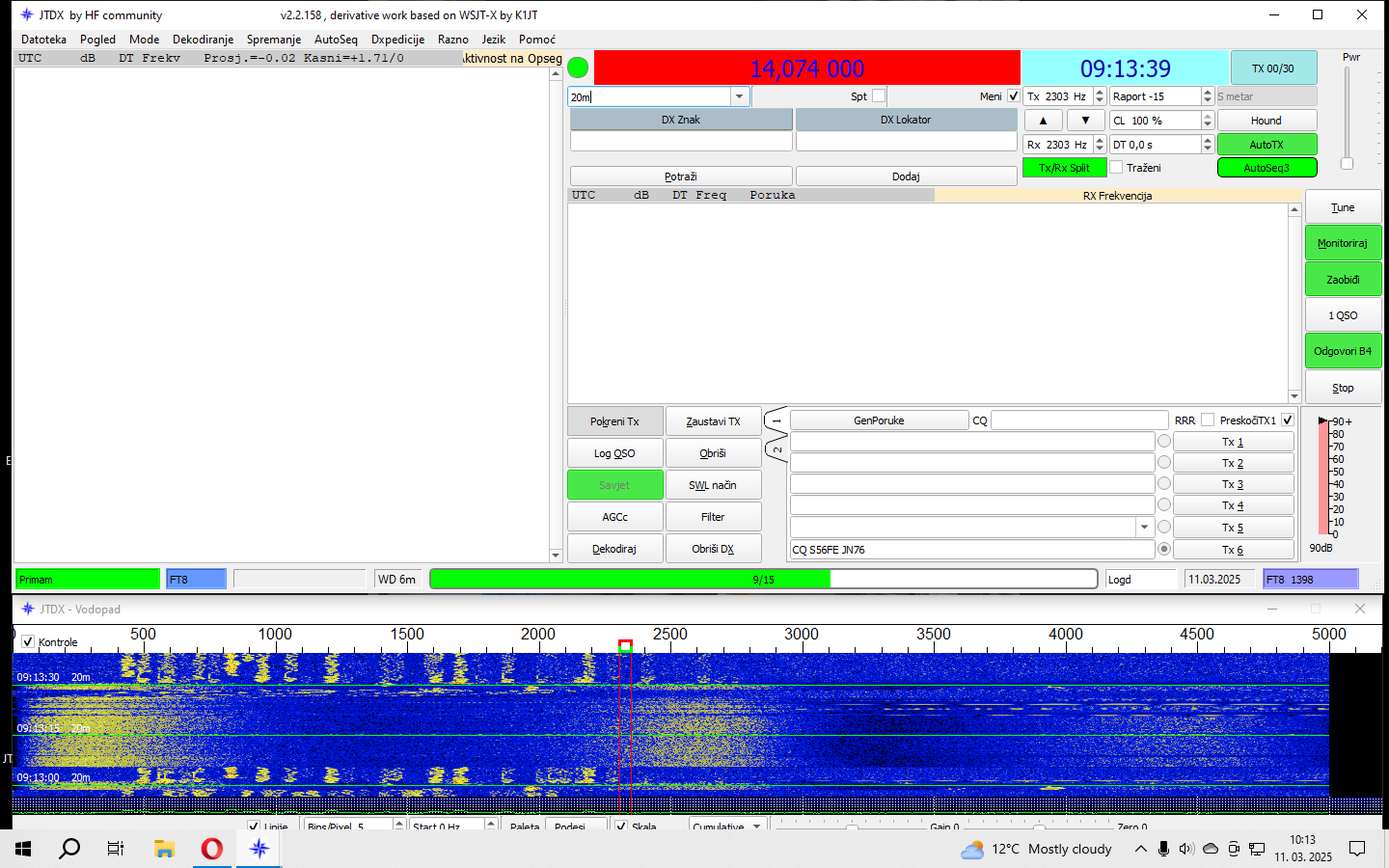Open Opera browser from the taskbar
1389x868 pixels.
[211, 849]
